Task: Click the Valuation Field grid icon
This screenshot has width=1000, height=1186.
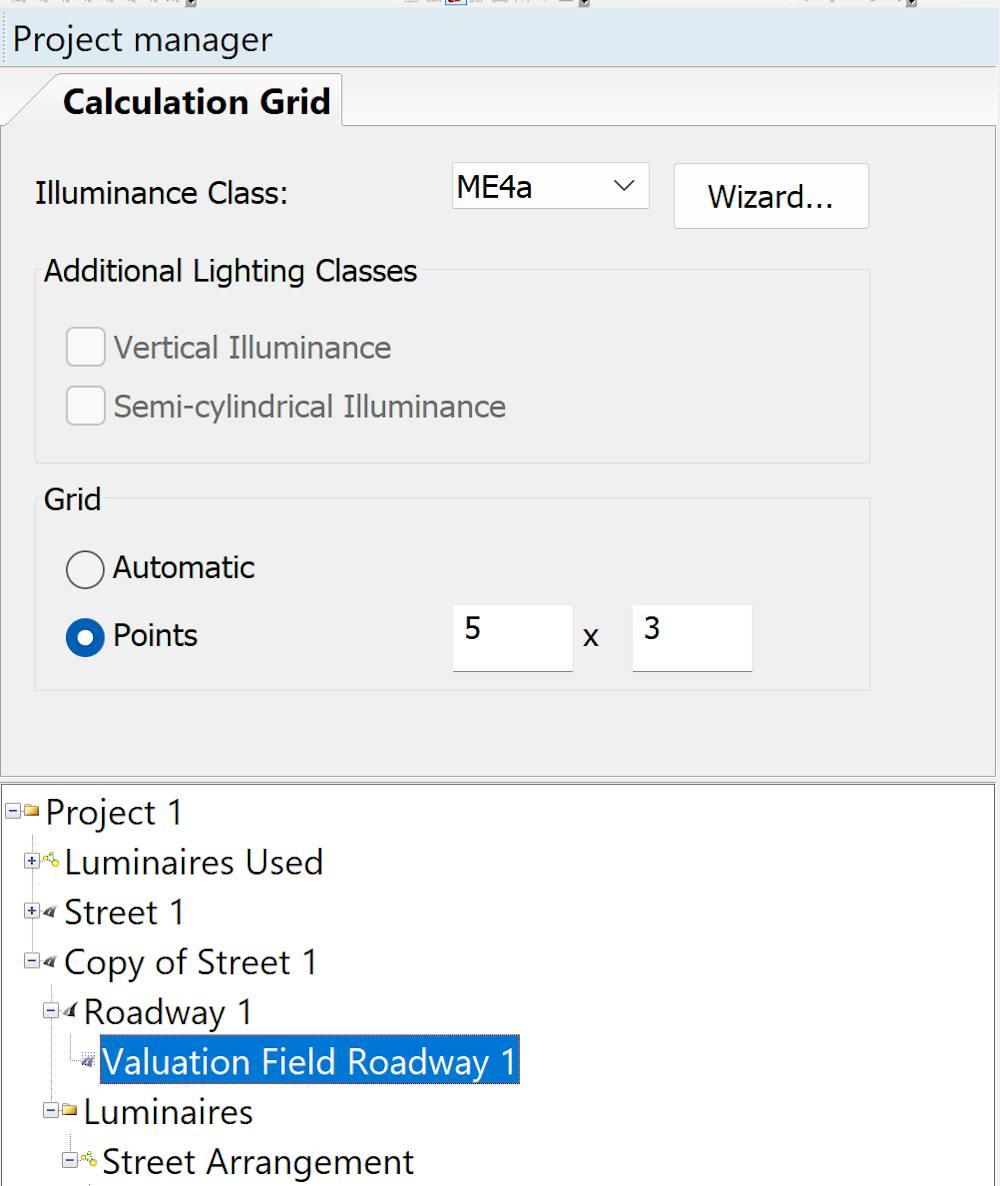Action: [x=89, y=1062]
